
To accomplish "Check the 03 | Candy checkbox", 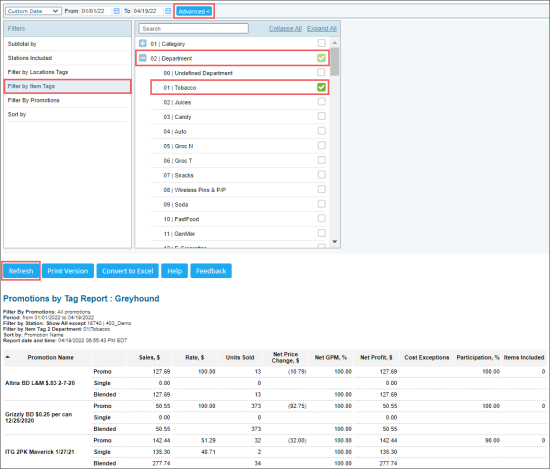I will click(321, 116).
